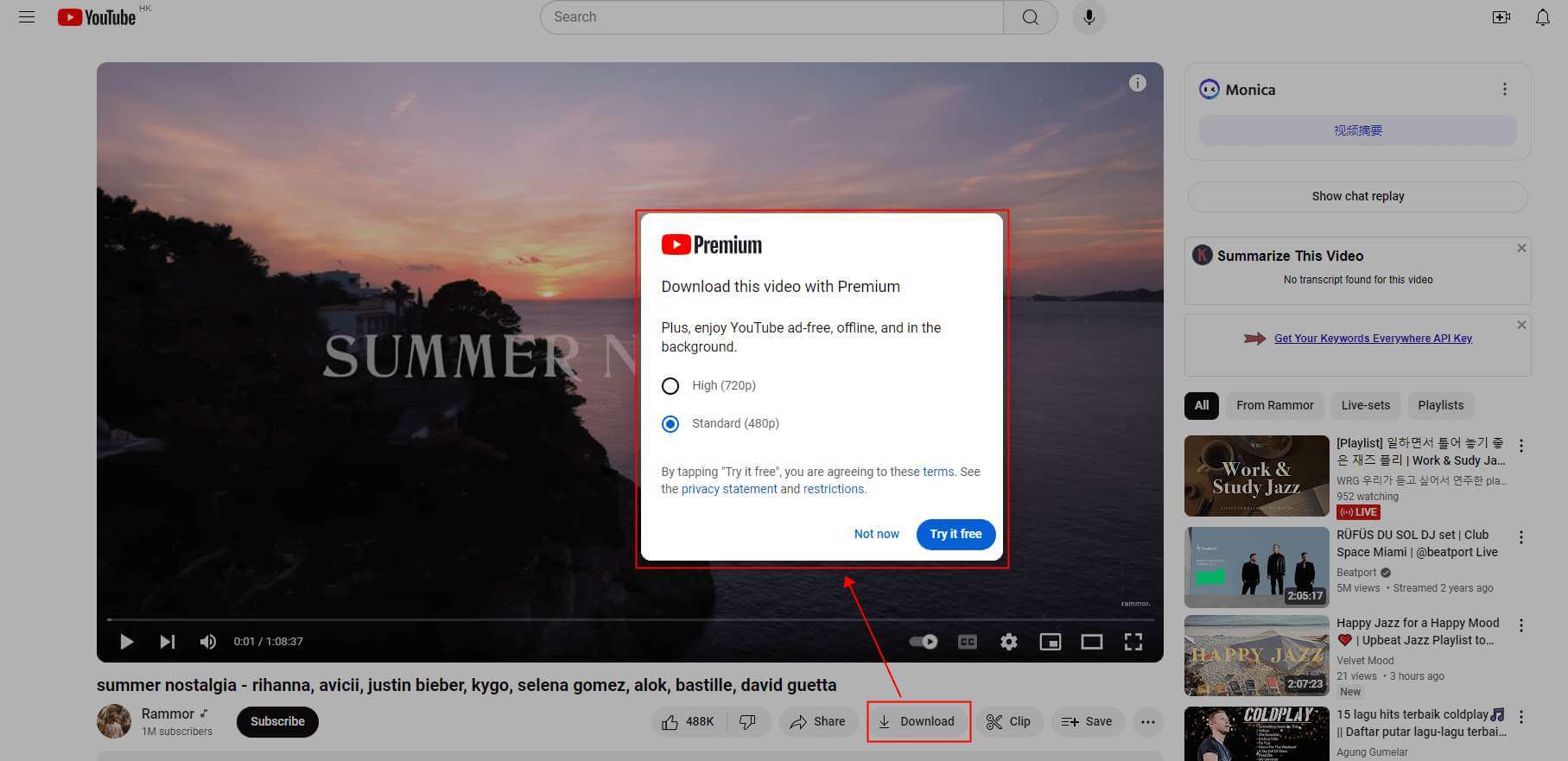Select the Playlists filter chip

(x=1440, y=406)
